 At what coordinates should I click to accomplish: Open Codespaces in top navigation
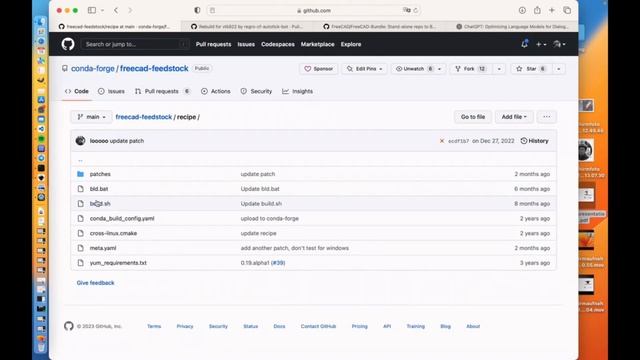[278, 44]
